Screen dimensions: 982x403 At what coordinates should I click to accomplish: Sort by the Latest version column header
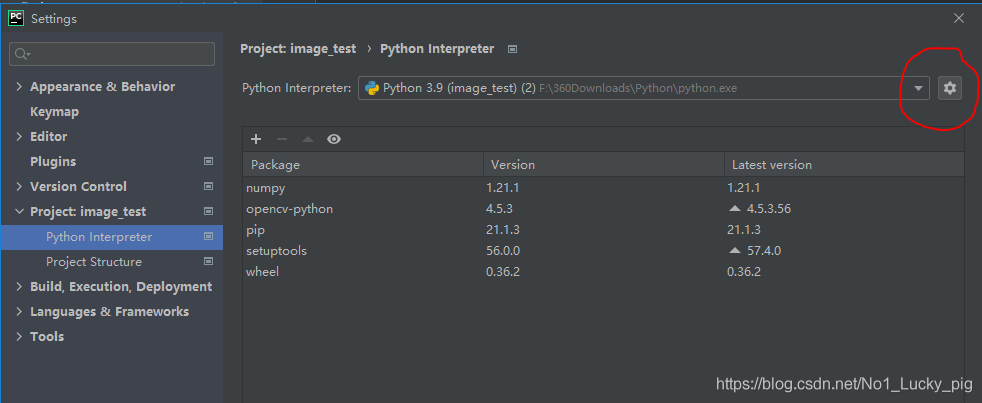(x=844, y=165)
